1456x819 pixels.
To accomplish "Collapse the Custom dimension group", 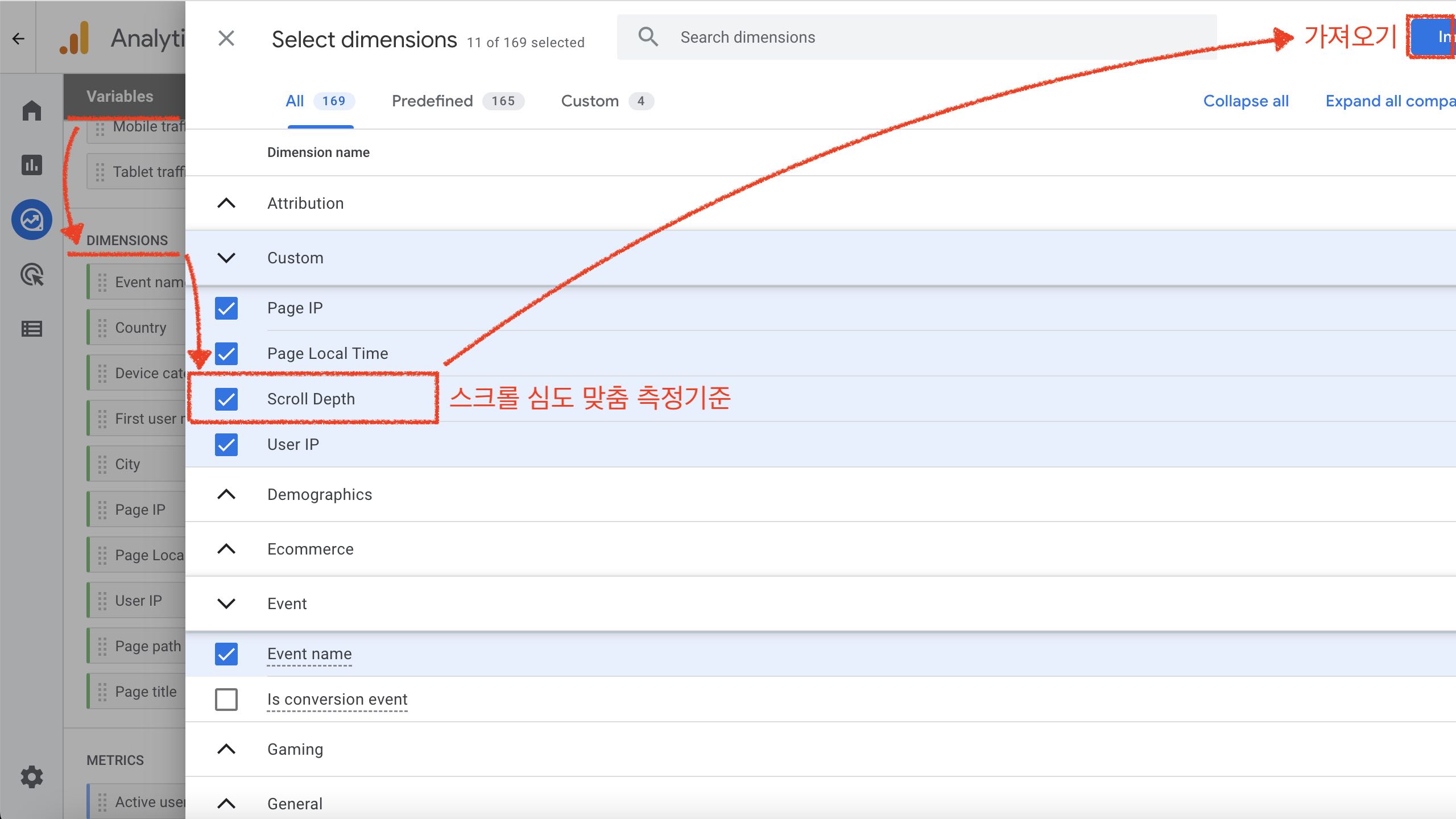I will point(226,257).
